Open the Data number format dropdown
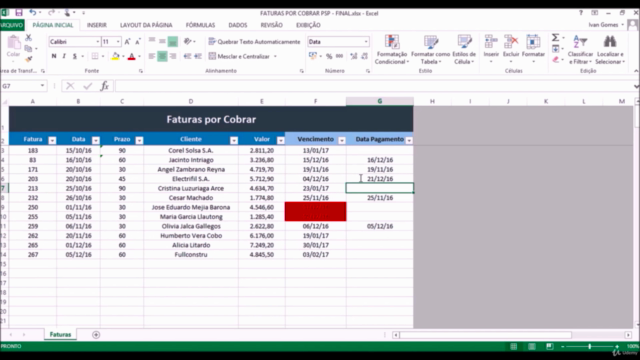The width and height of the screenshot is (640, 360). click(366, 42)
